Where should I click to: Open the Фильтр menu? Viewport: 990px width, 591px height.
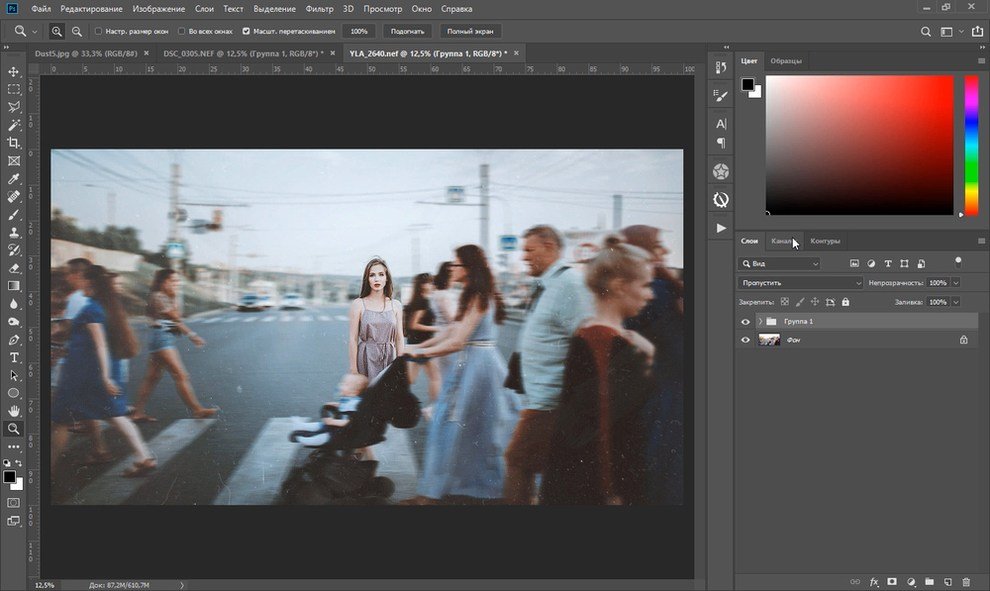coord(320,8)
